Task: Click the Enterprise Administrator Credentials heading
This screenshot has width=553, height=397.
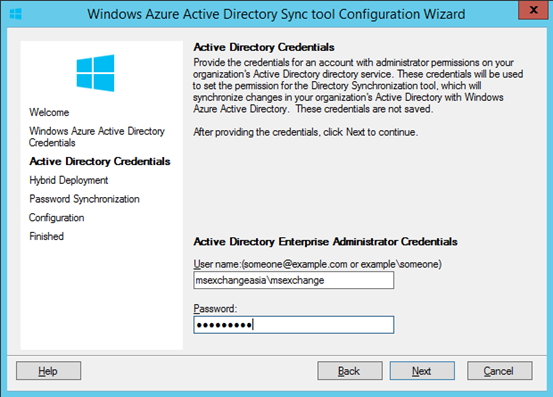Action: [x=325, y=242]
